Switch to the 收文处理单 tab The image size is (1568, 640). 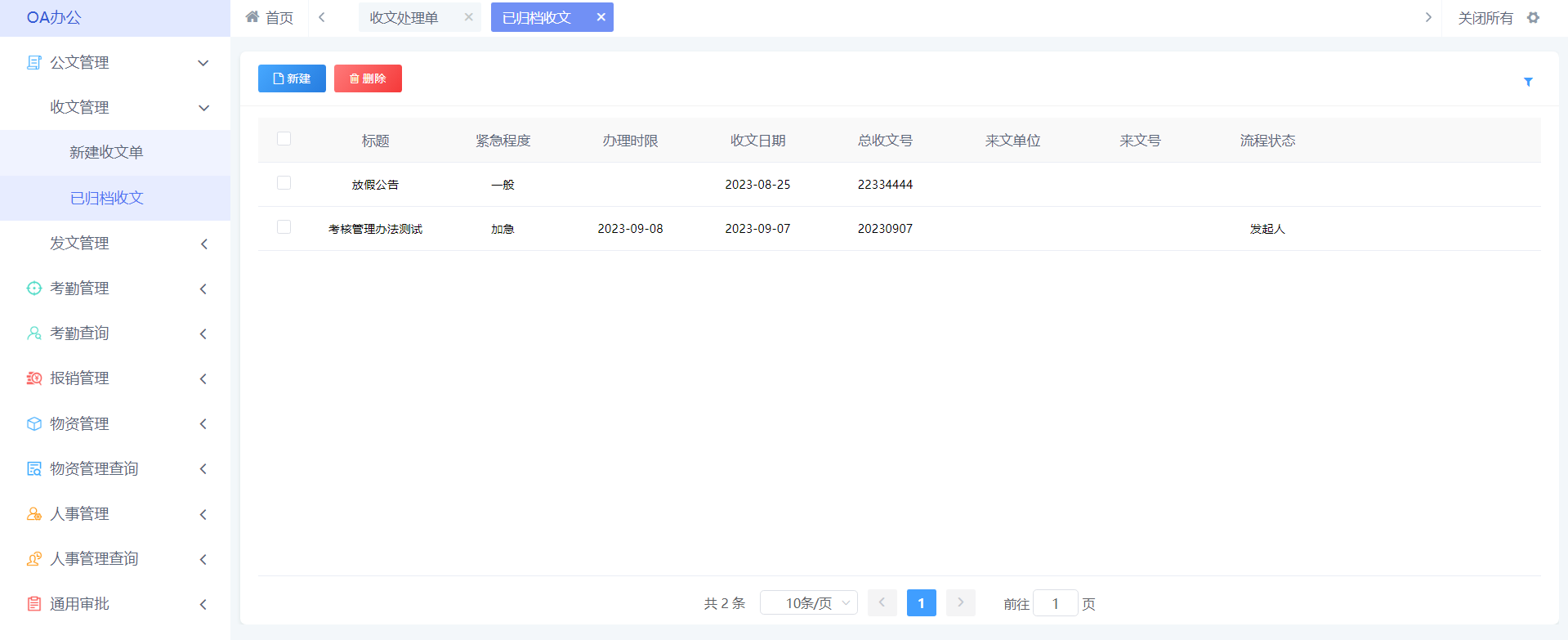point(404,18)
